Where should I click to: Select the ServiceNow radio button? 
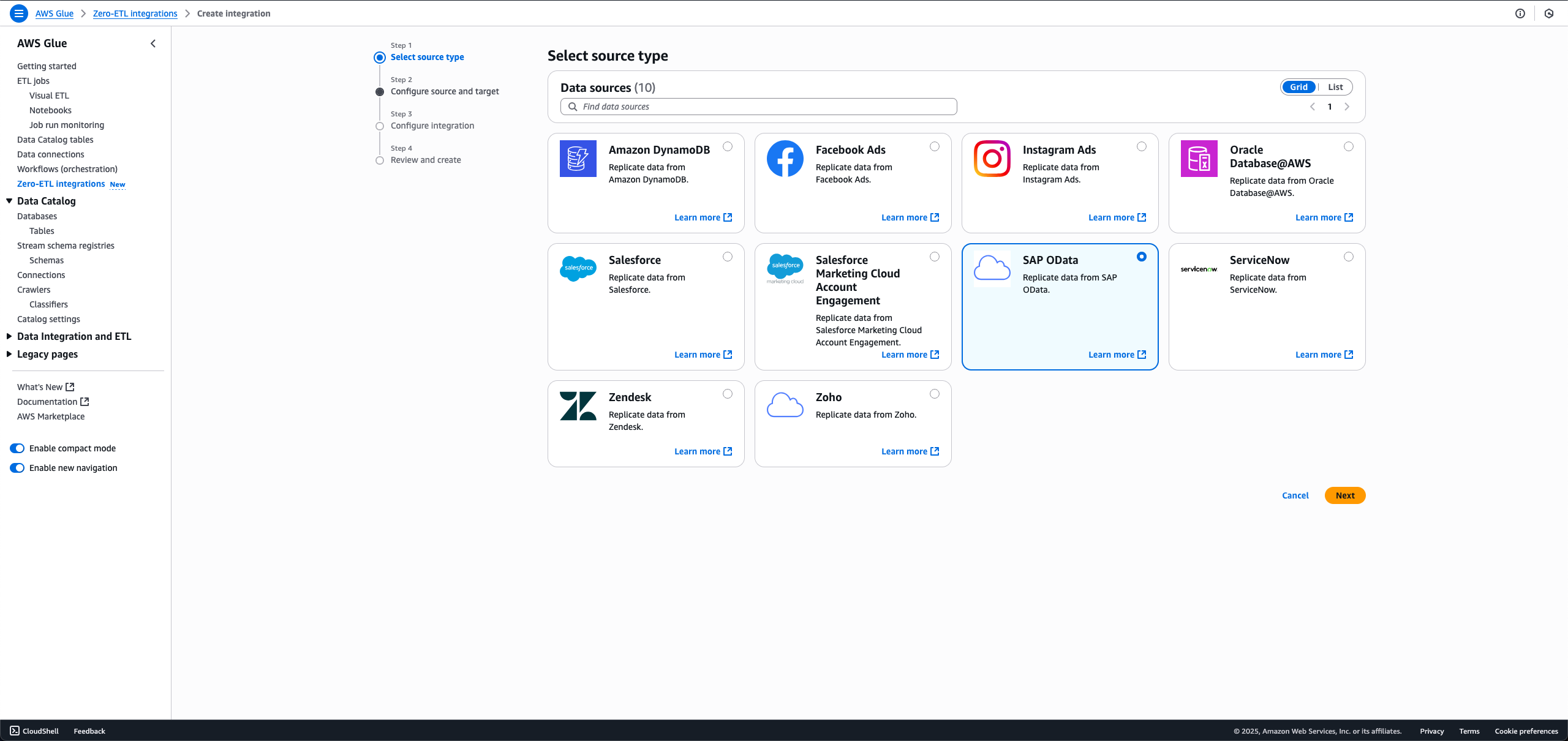point(1348,257)
